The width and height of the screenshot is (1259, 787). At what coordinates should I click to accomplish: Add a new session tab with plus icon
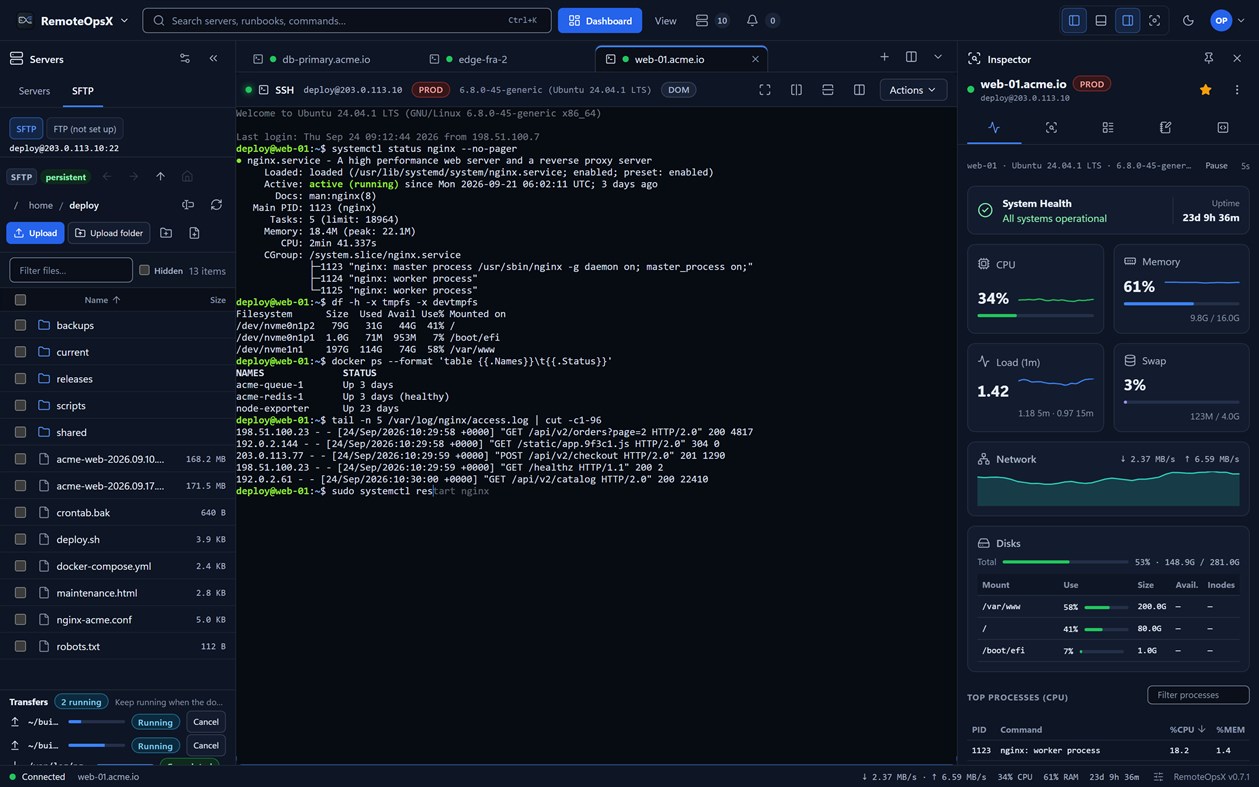884,57
